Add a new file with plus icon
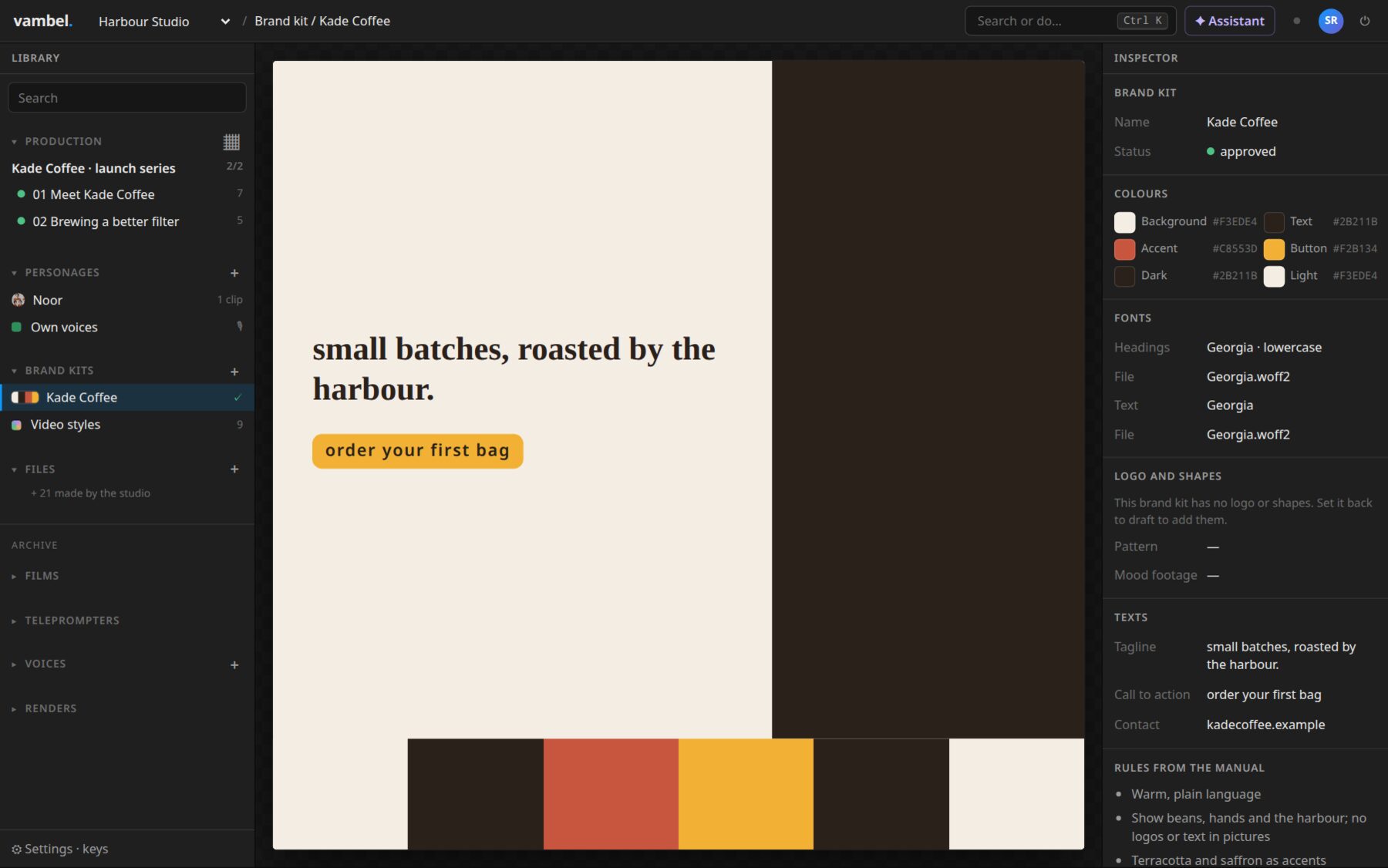This screenshot has height=868, width=1388. click(x=234, y=469)
